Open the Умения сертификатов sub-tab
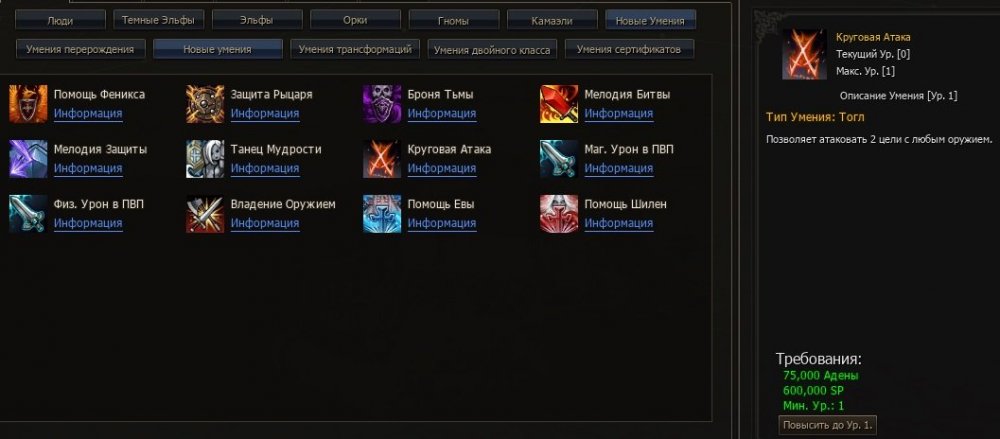1000x439 pixels. (x=629, y=49)
